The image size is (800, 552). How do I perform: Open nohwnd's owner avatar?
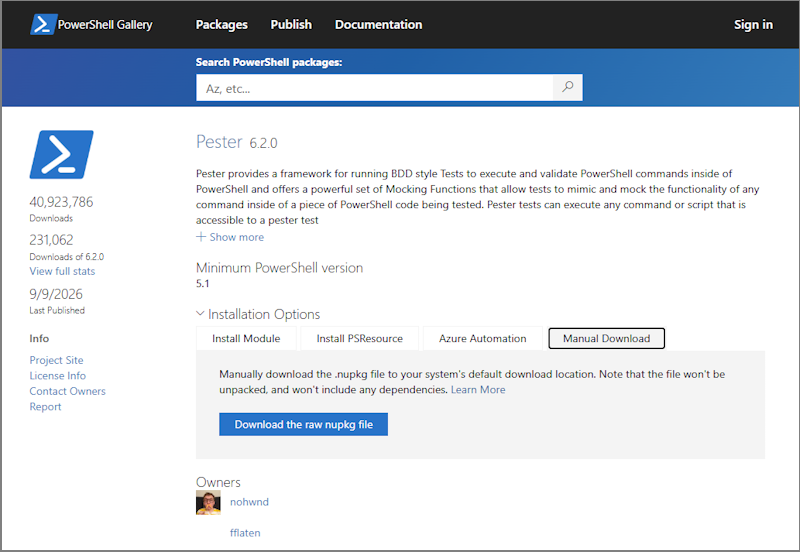(x=208, y=503)
